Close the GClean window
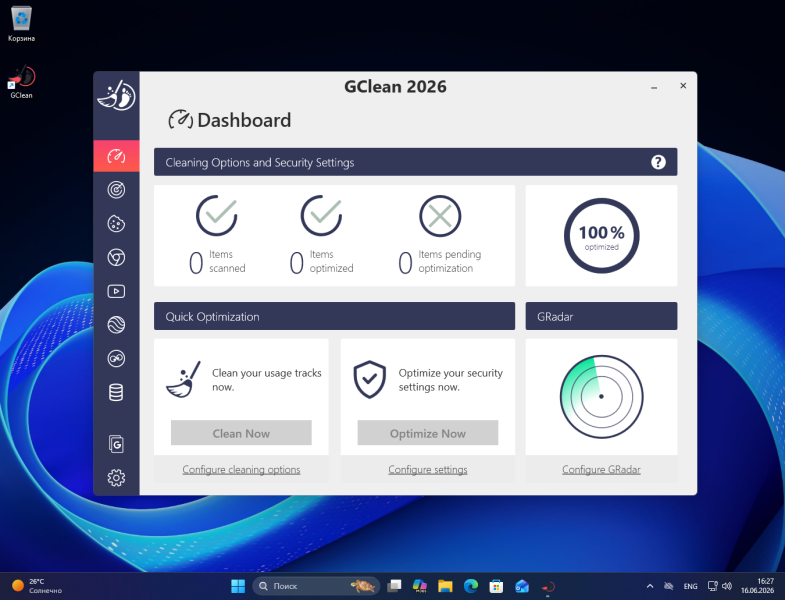The width and height of the screenshot is (785, 600). point(682,86)
